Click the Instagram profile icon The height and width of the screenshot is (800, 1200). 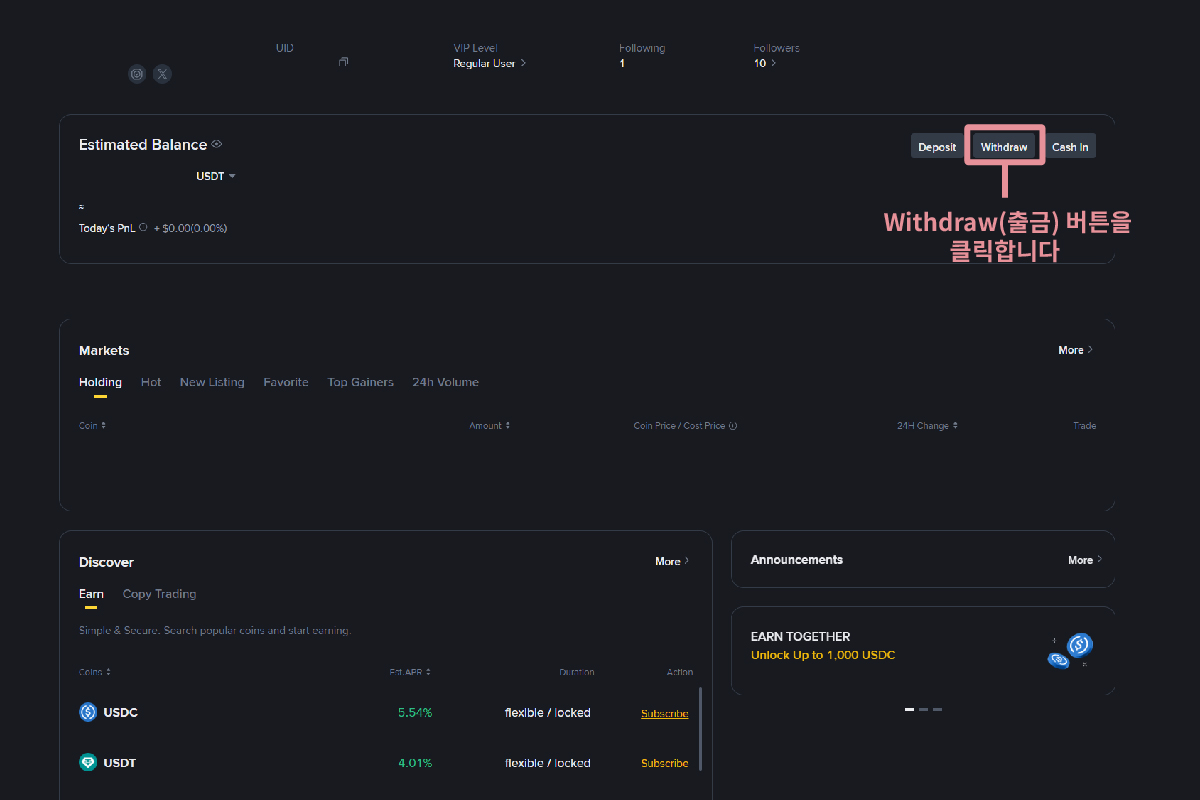[137, 74]
